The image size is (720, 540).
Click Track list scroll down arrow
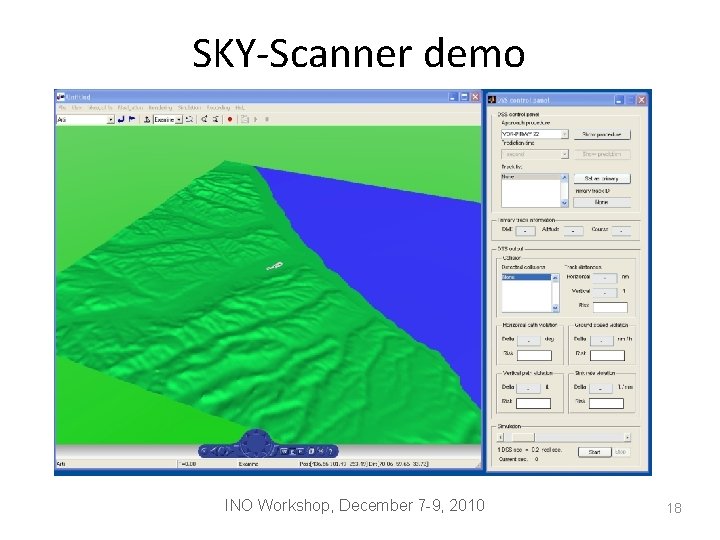[564, 203]
